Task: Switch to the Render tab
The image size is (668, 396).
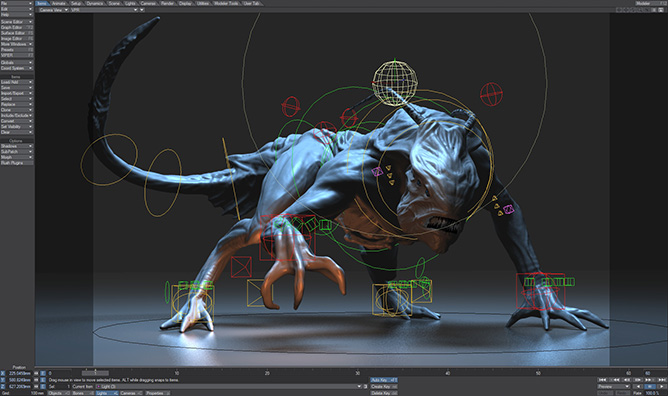Action: point(167,3)
